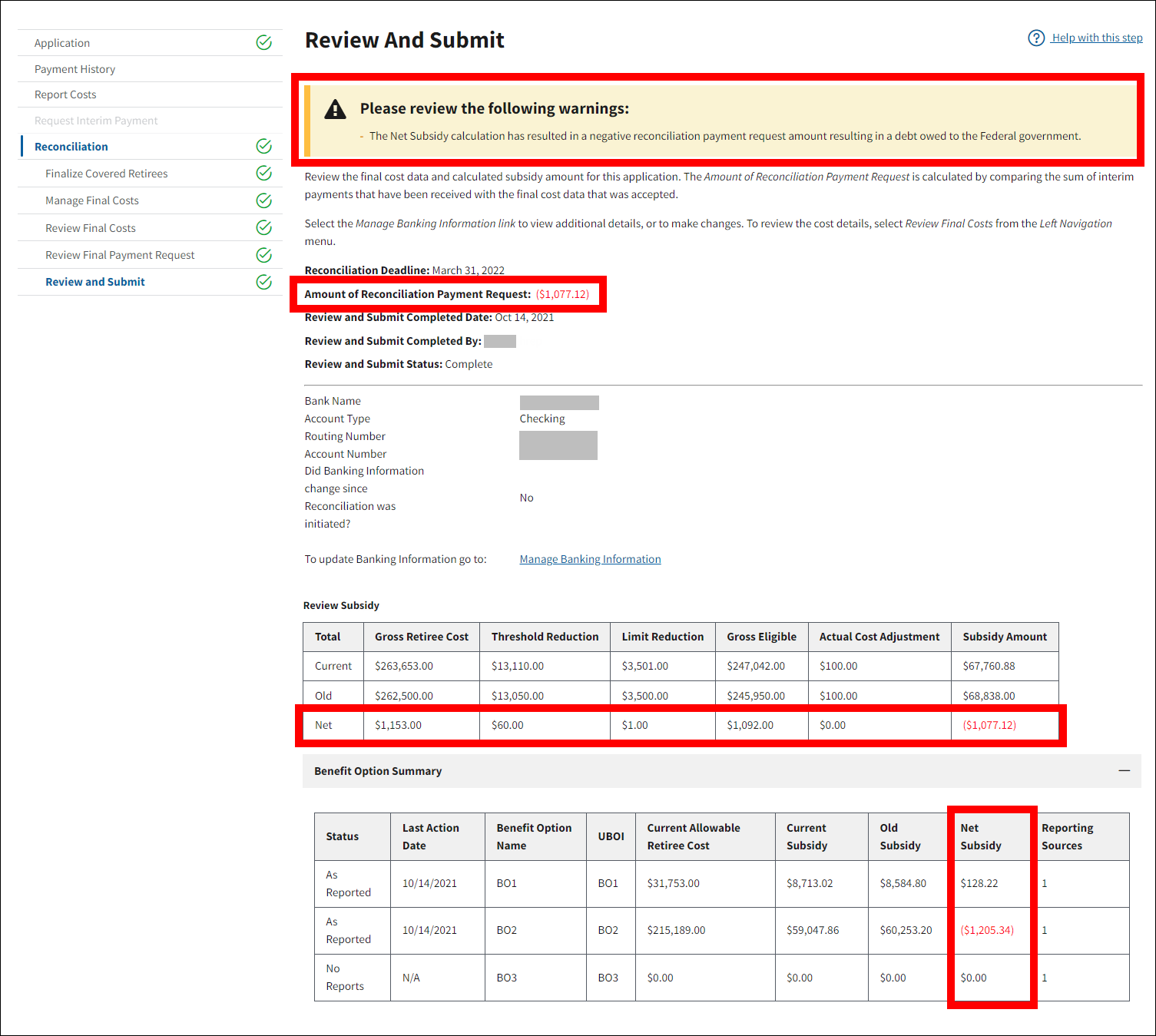The width and height of the screenshot is (1156, 1036).
Task: Navigate to Finalize Covered Retirees step
Action: [106, 174]
